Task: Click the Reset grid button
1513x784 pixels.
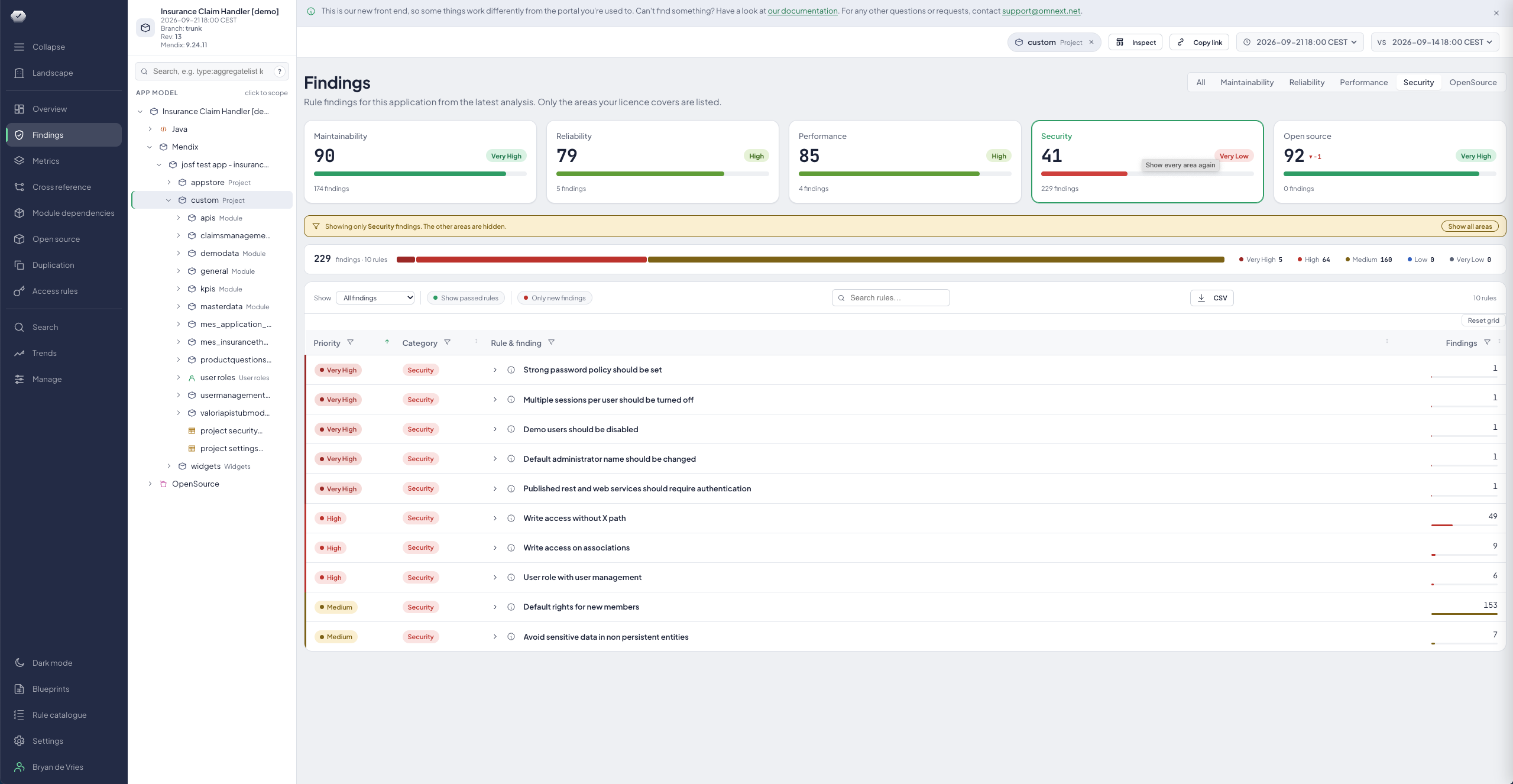Action: [1483, 320]
